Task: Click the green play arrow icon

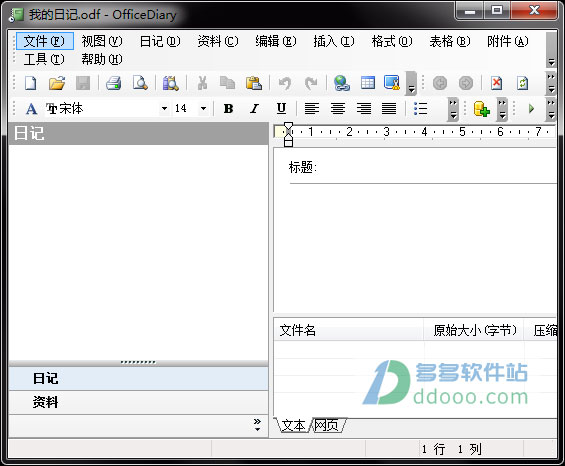Action: 531,108
